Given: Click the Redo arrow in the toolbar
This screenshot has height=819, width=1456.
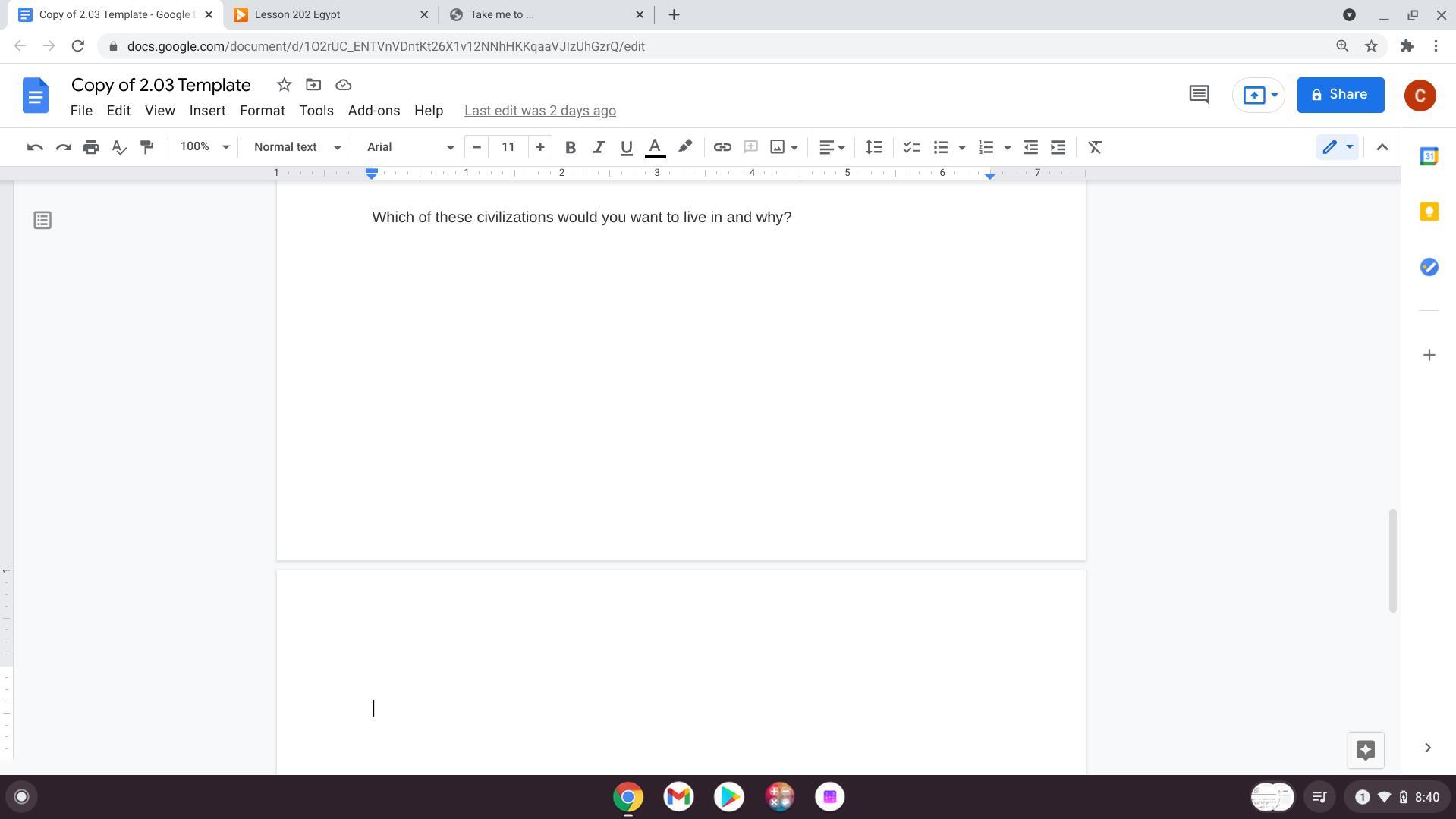Looking at the screenshot, I should pyautogui.click(x=64, y=147).
